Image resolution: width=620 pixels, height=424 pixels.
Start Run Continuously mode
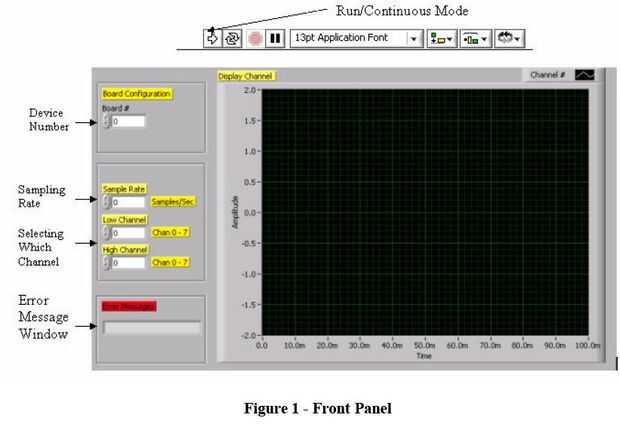(x=232, y=38)
